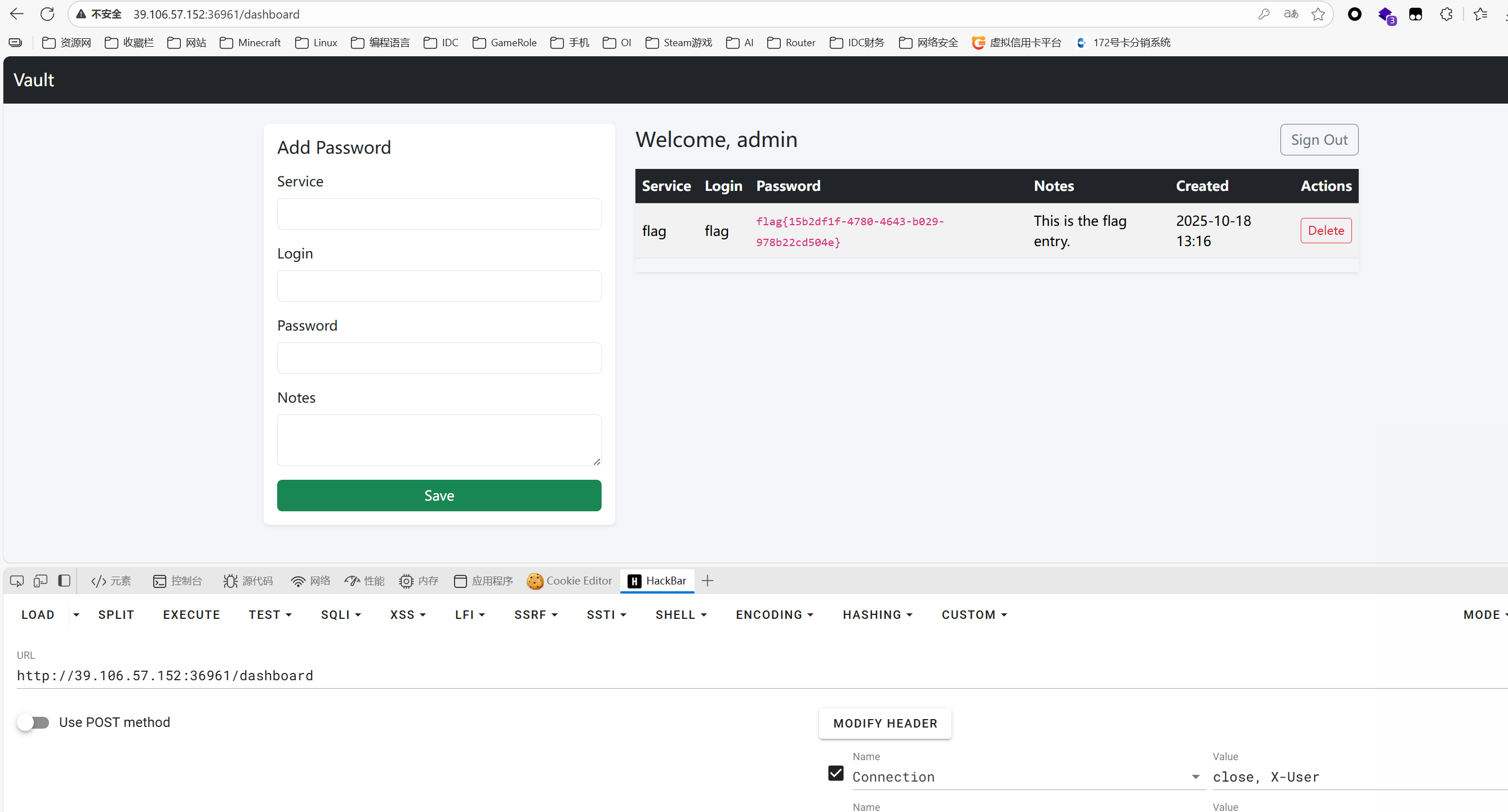Open the 网络 network tab in DevTools
This screenshot has width=1508, height=812.
click(311, 581)
